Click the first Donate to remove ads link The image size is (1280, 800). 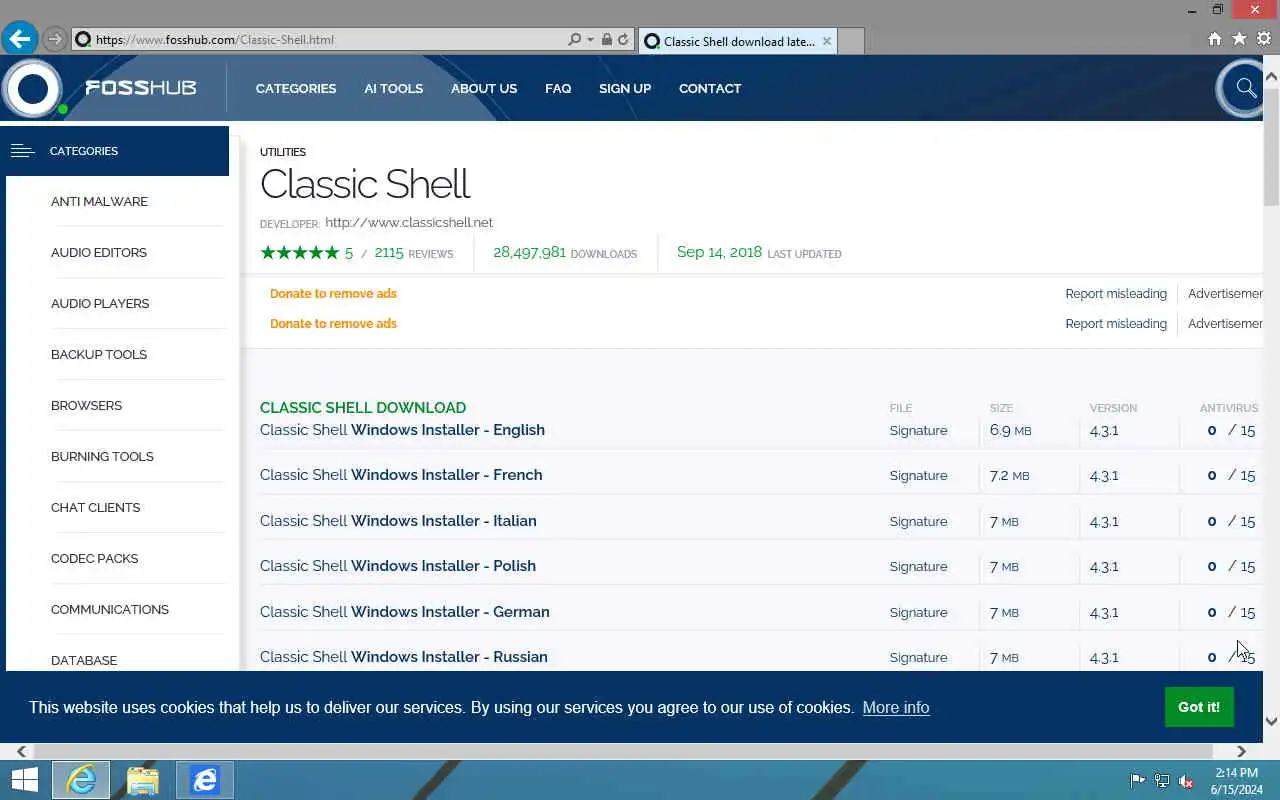[333, 294]
